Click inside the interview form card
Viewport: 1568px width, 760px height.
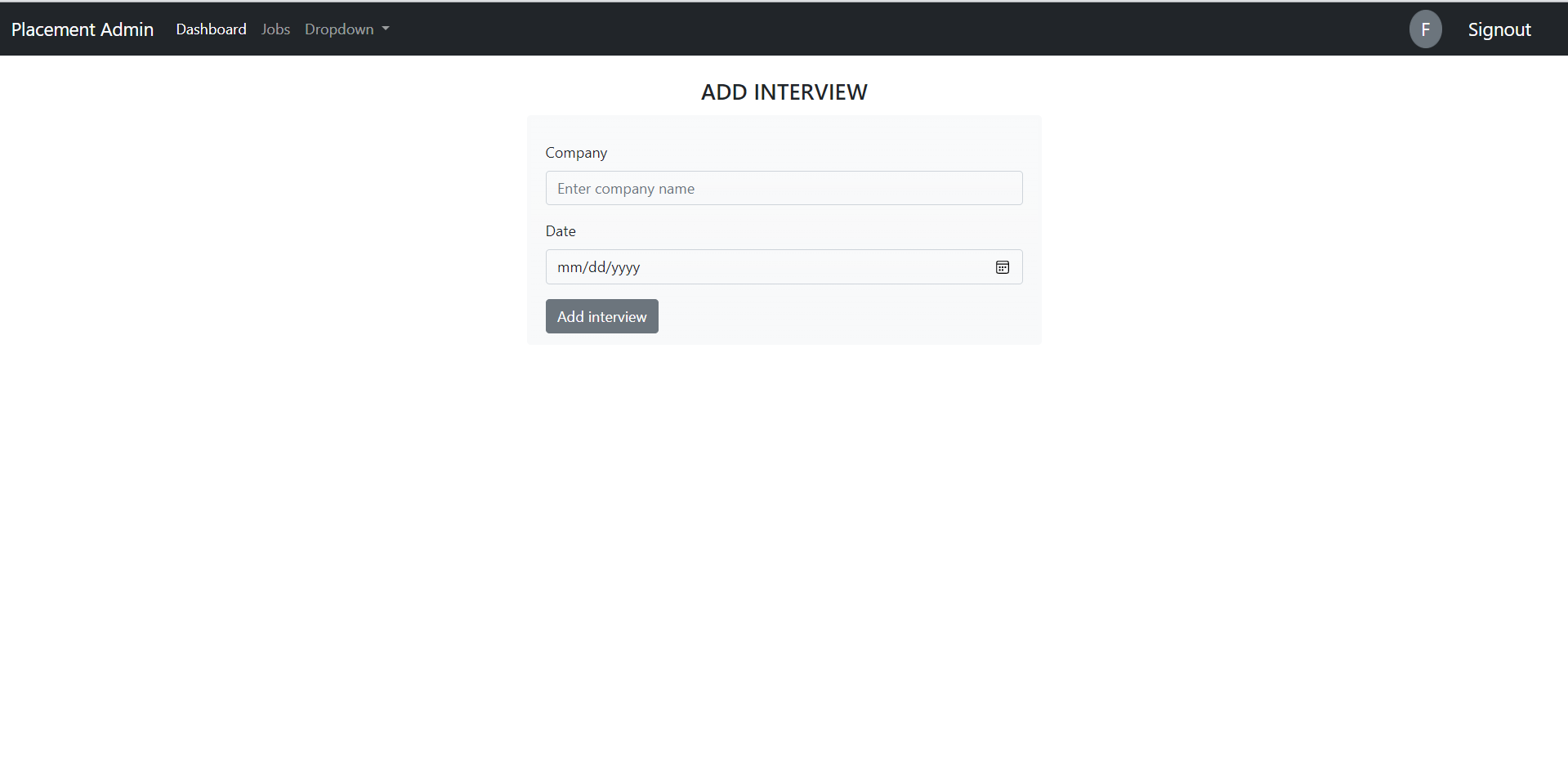pos(784,230)
